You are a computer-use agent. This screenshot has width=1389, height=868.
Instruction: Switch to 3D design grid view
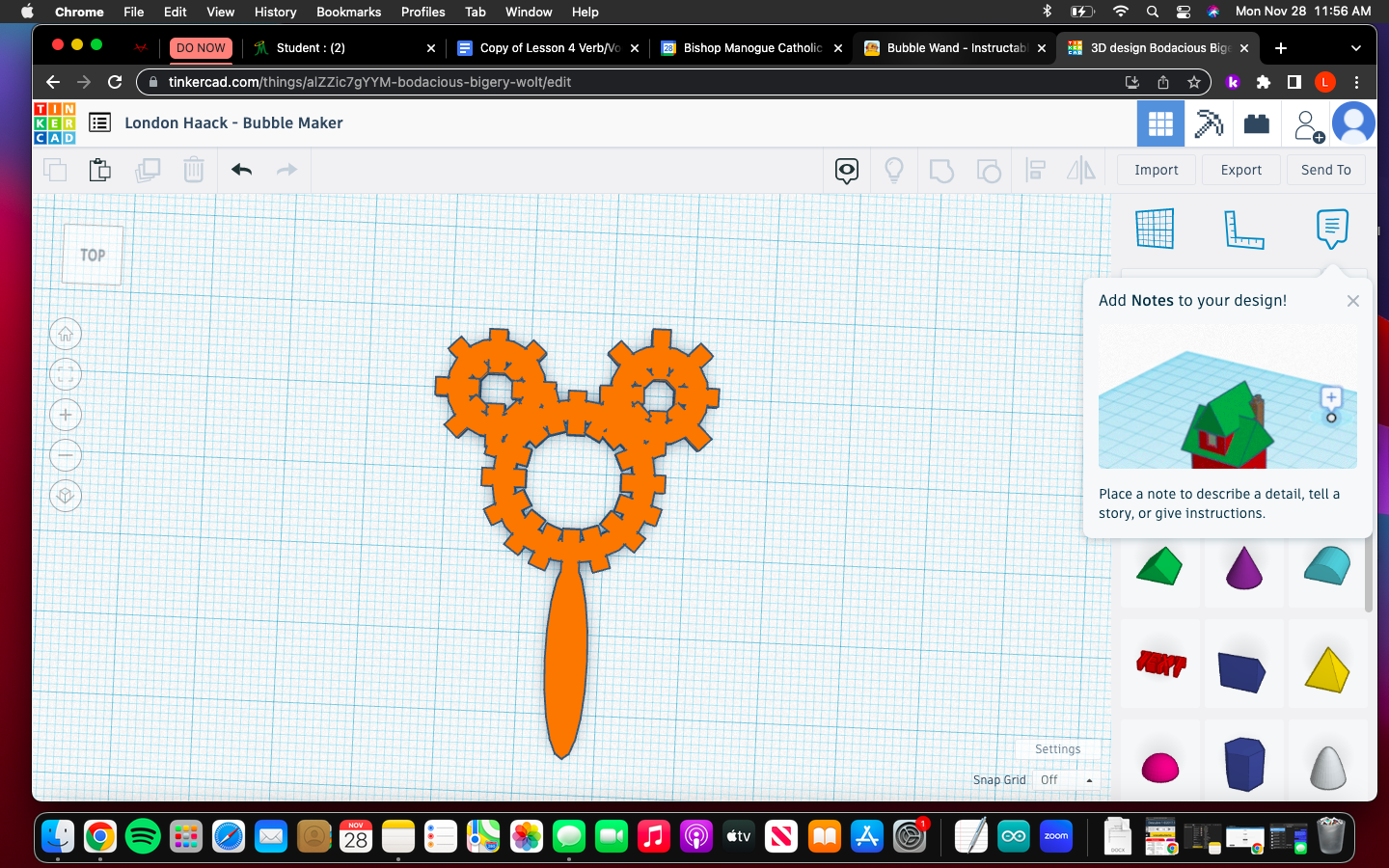(x=1160, y=123)
